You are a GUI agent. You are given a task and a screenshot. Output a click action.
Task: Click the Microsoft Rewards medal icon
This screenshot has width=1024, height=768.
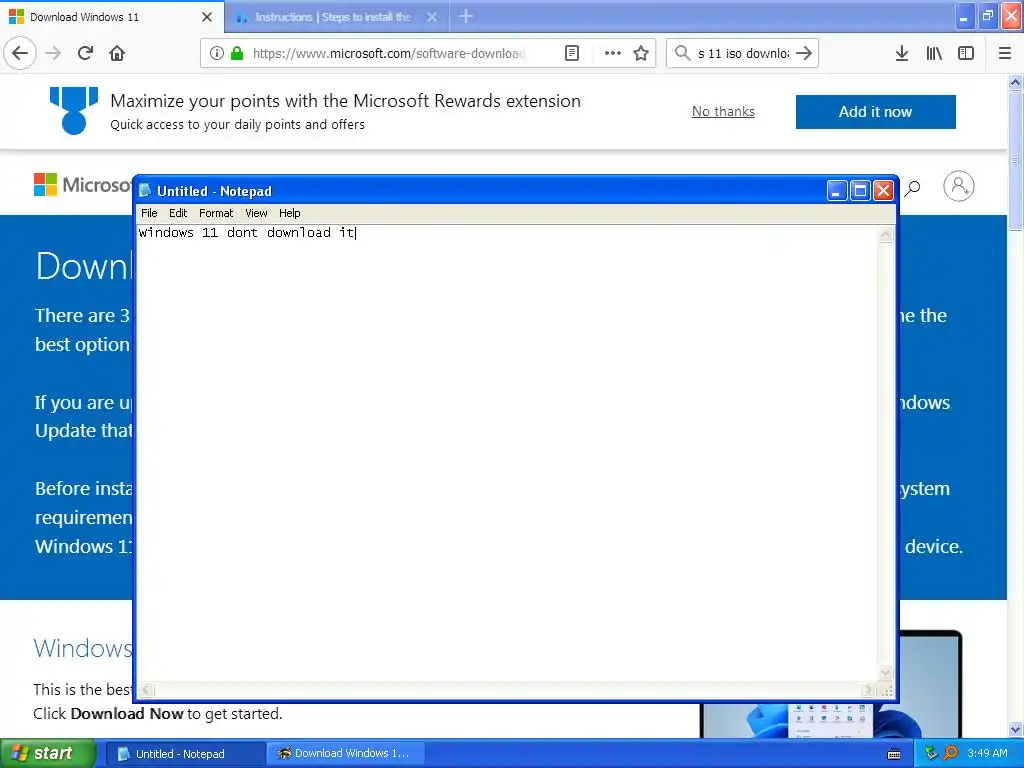coord(74,110)
